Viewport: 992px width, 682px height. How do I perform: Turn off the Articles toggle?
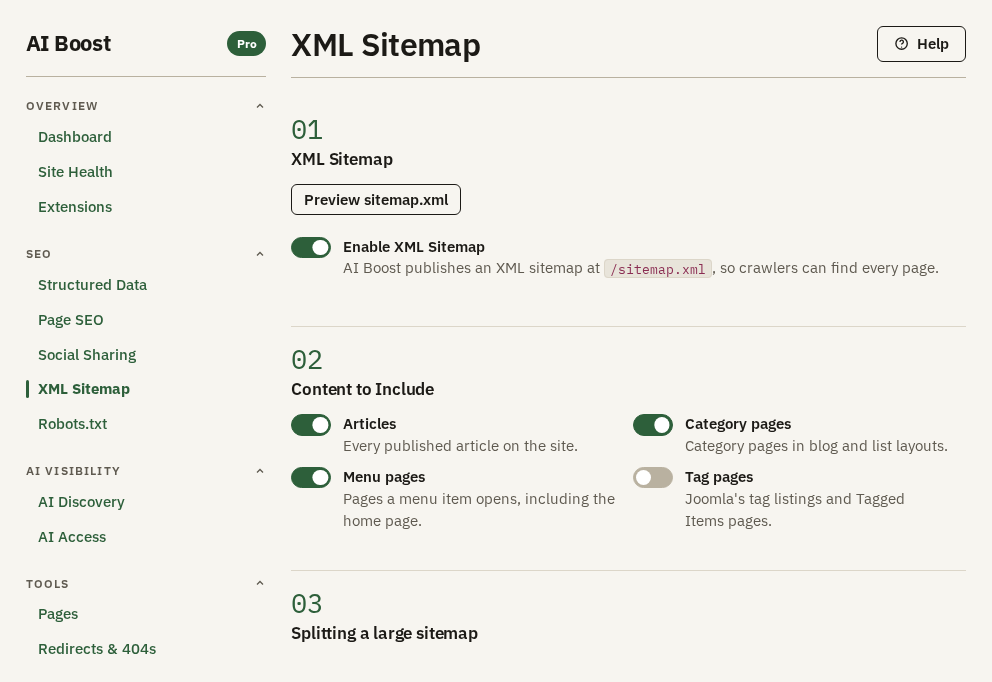311,425
